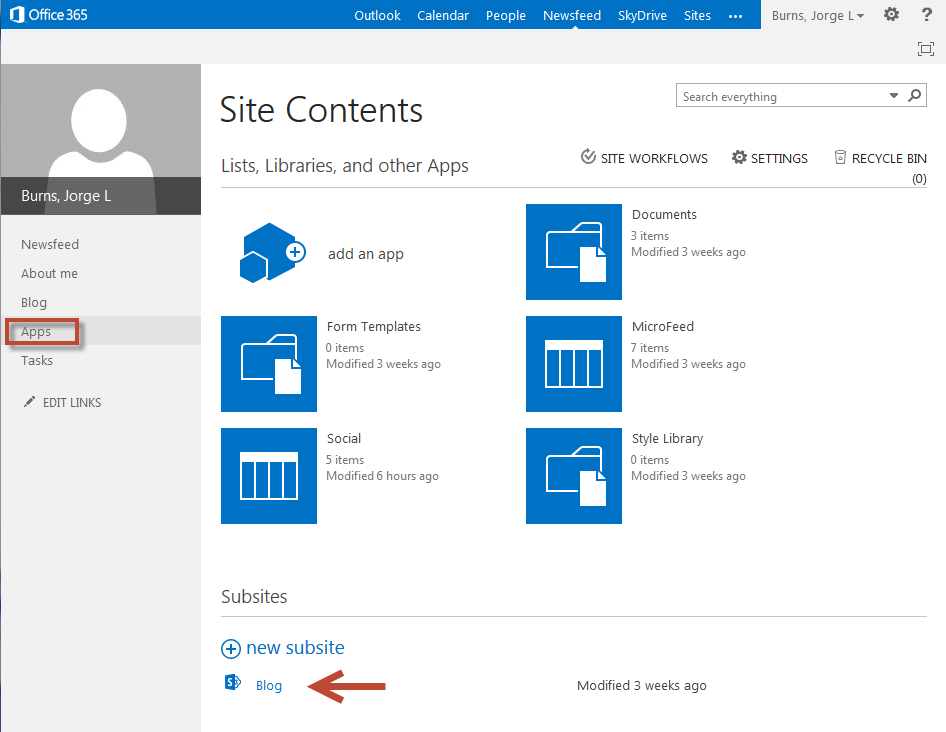Open the Style Library tile
946x732 pixels.
[573, 476]
